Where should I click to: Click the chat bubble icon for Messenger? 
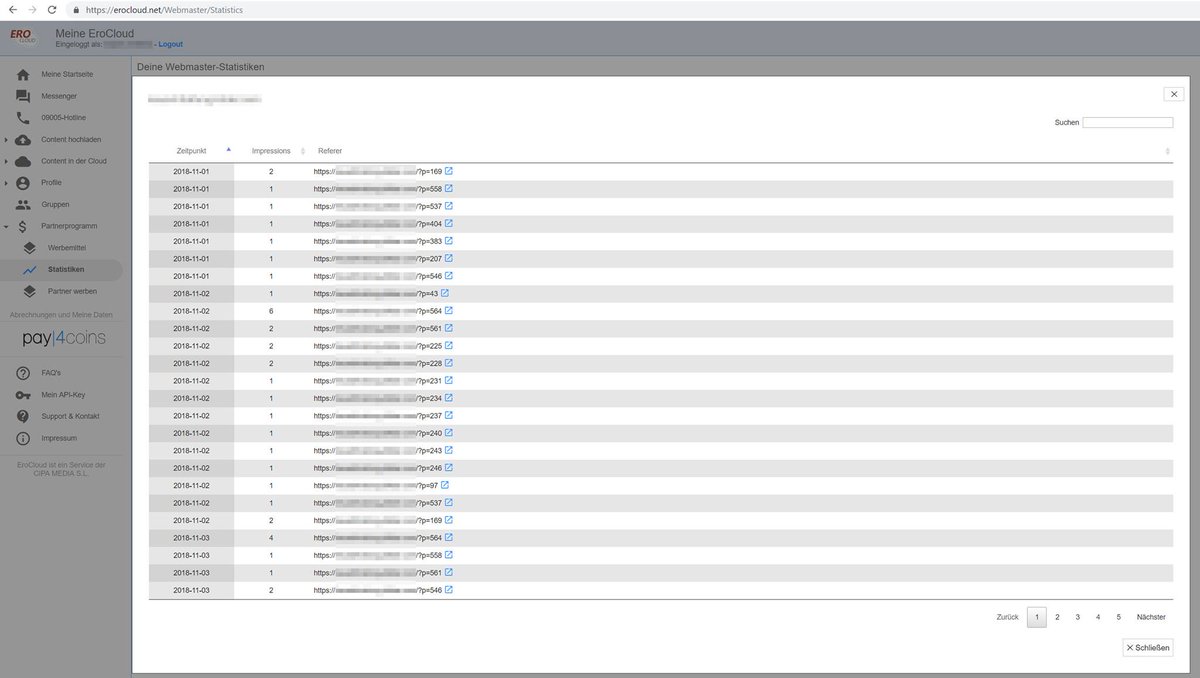point(23,96)
